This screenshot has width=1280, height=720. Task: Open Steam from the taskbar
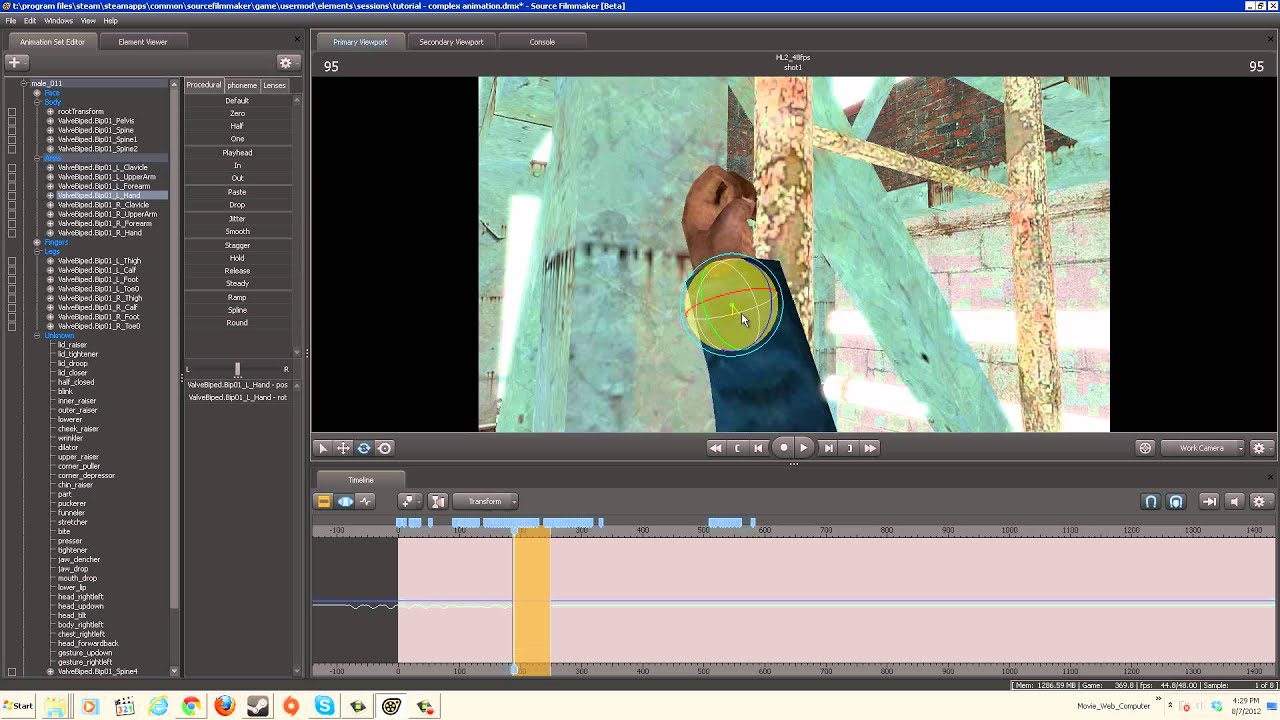257,706
